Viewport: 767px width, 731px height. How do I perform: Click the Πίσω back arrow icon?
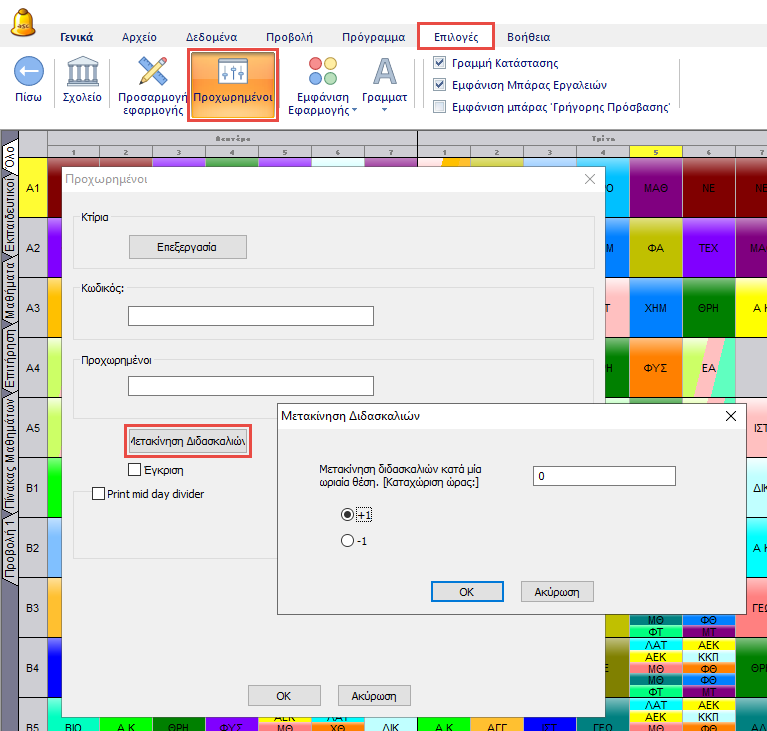click(x=28, y=72)
